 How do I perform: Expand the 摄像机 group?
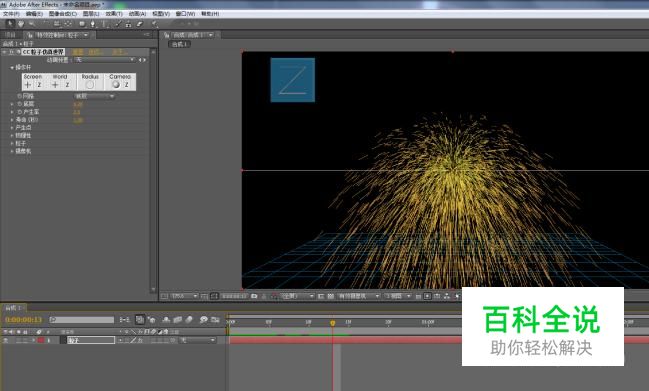pyautogui.click(x=12, y=151)
